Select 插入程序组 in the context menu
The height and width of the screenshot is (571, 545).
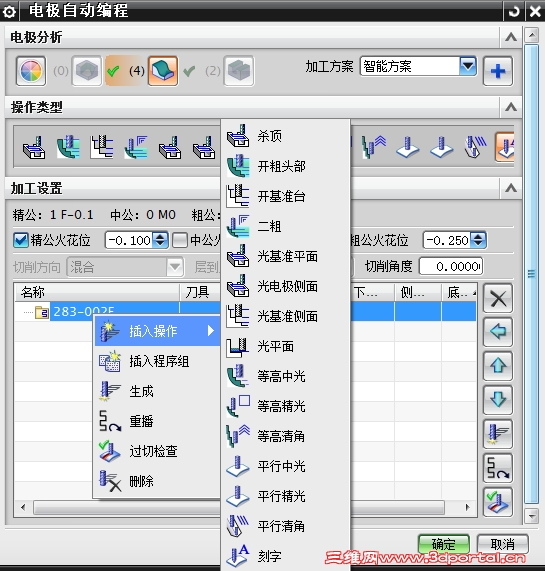pyautogui.click(x=157, y=361)
